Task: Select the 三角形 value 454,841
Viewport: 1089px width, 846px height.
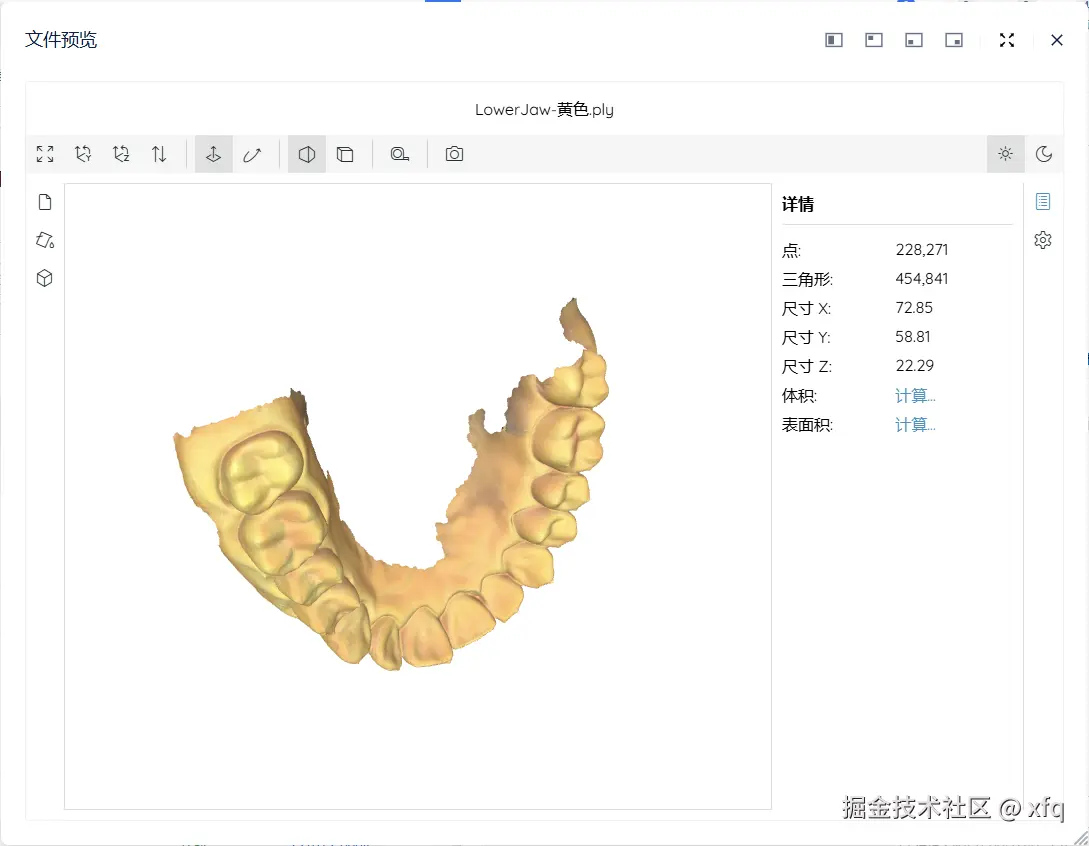Action: click(x=922, y=279)
